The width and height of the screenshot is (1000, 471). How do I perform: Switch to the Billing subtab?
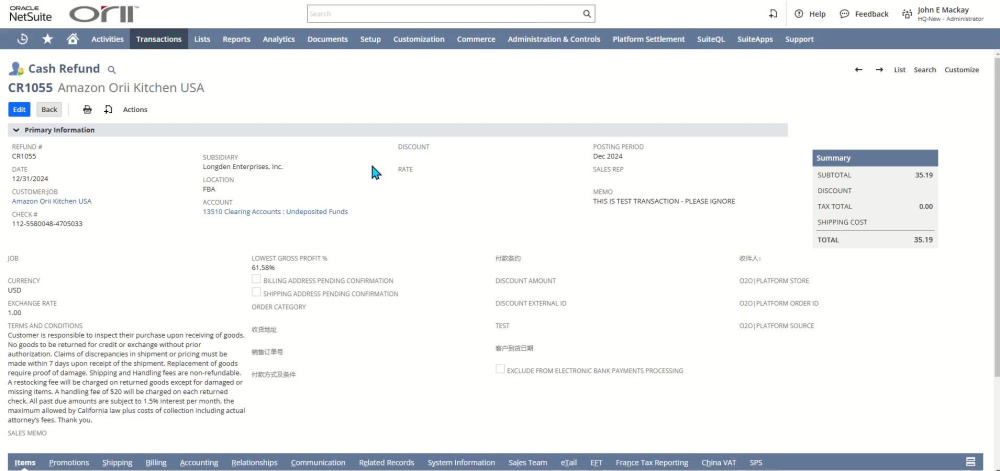click(x=156, y=463)
